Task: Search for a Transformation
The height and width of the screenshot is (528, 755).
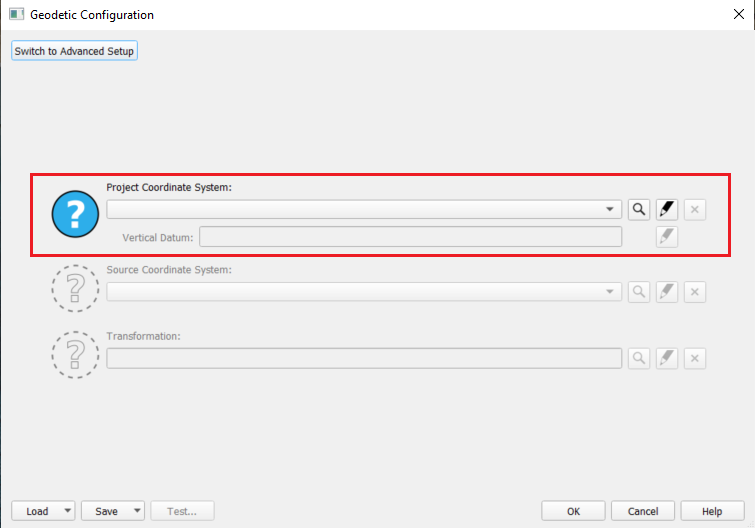Action: pos(639,358)
